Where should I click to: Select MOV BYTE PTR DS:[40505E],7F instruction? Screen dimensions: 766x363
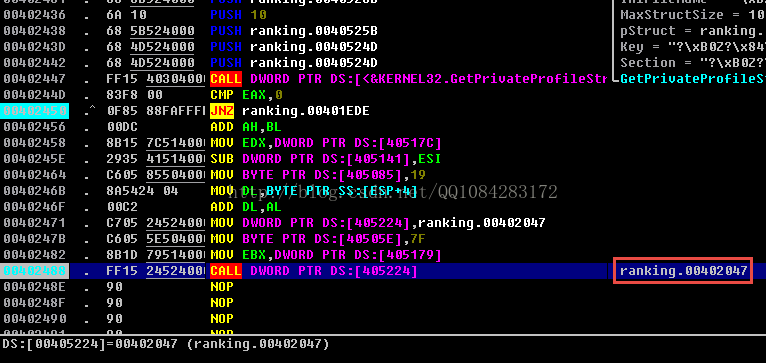[318, 239]
